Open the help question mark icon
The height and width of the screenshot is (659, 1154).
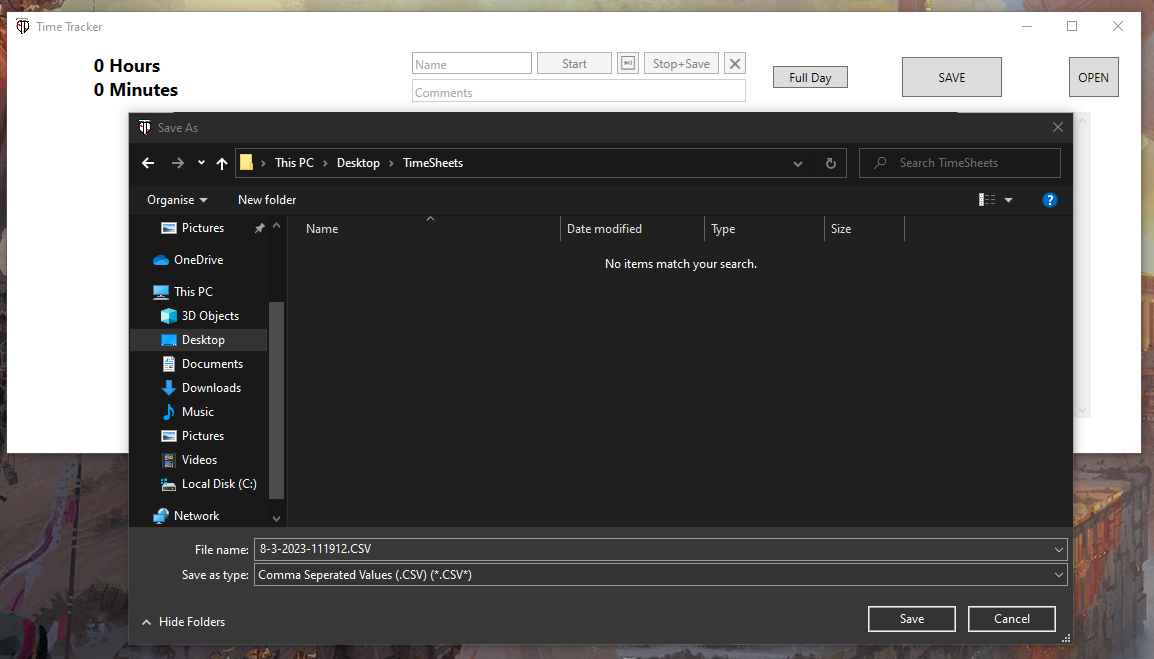tap(1049, 200)
